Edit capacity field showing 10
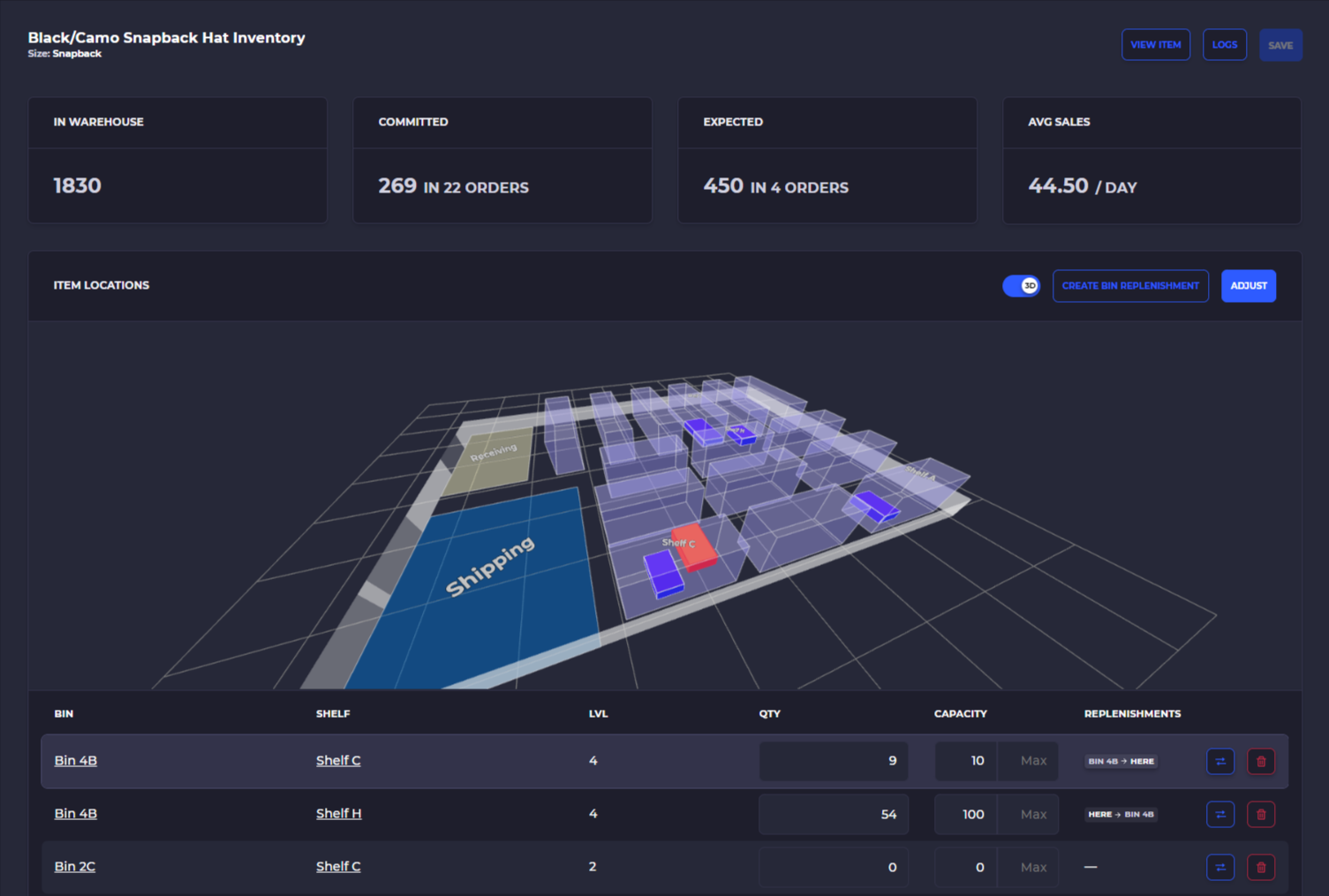This screenshot has height=896, width=1329. (966, 761)
